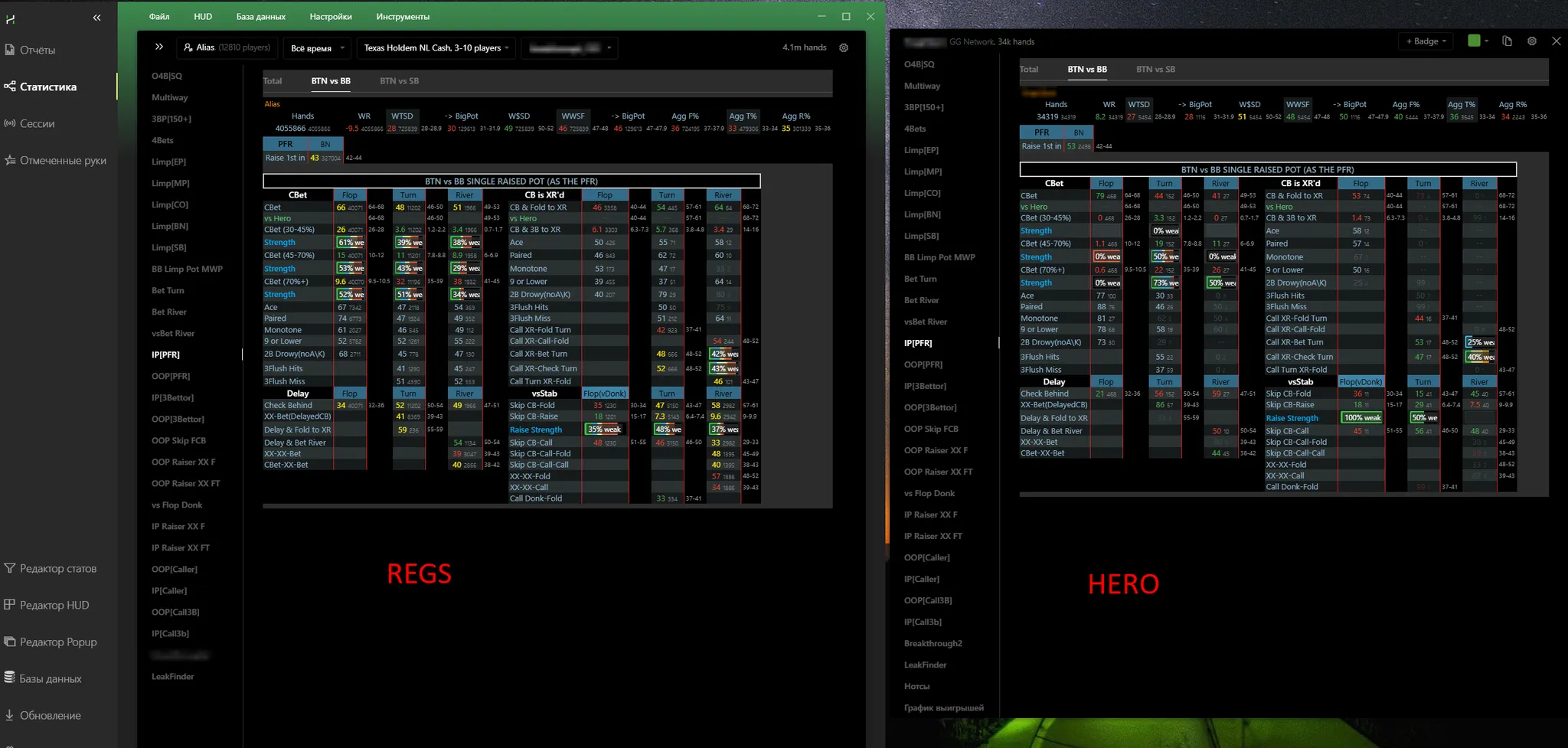Screen dimensions: 1568x748
Task: Select Нотсы in the HERO window list
Action: tap(916, 686)
